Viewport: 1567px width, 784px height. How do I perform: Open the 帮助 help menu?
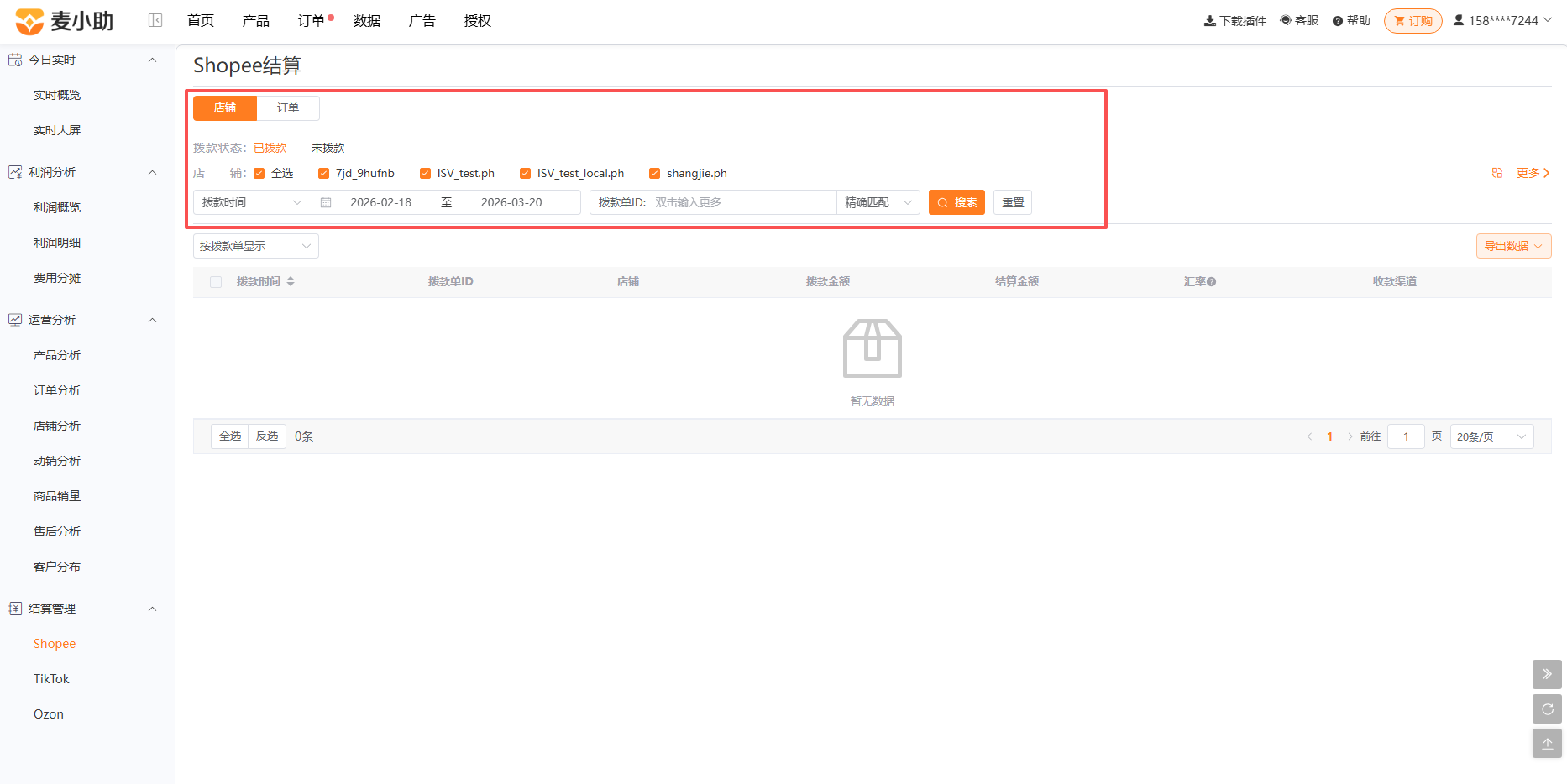click(1351, 21)
